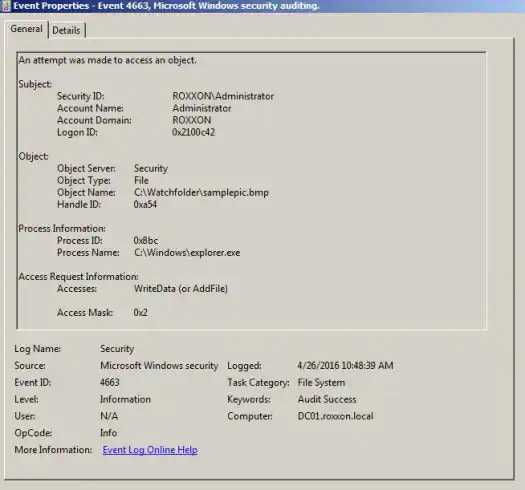Select Access Mask value 0x2

(x=141, y=313)
